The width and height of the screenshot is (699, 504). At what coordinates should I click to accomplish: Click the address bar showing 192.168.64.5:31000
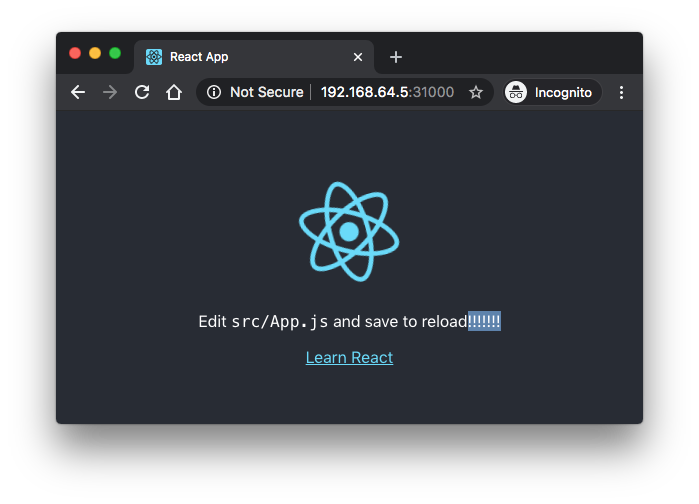point(387,92)
